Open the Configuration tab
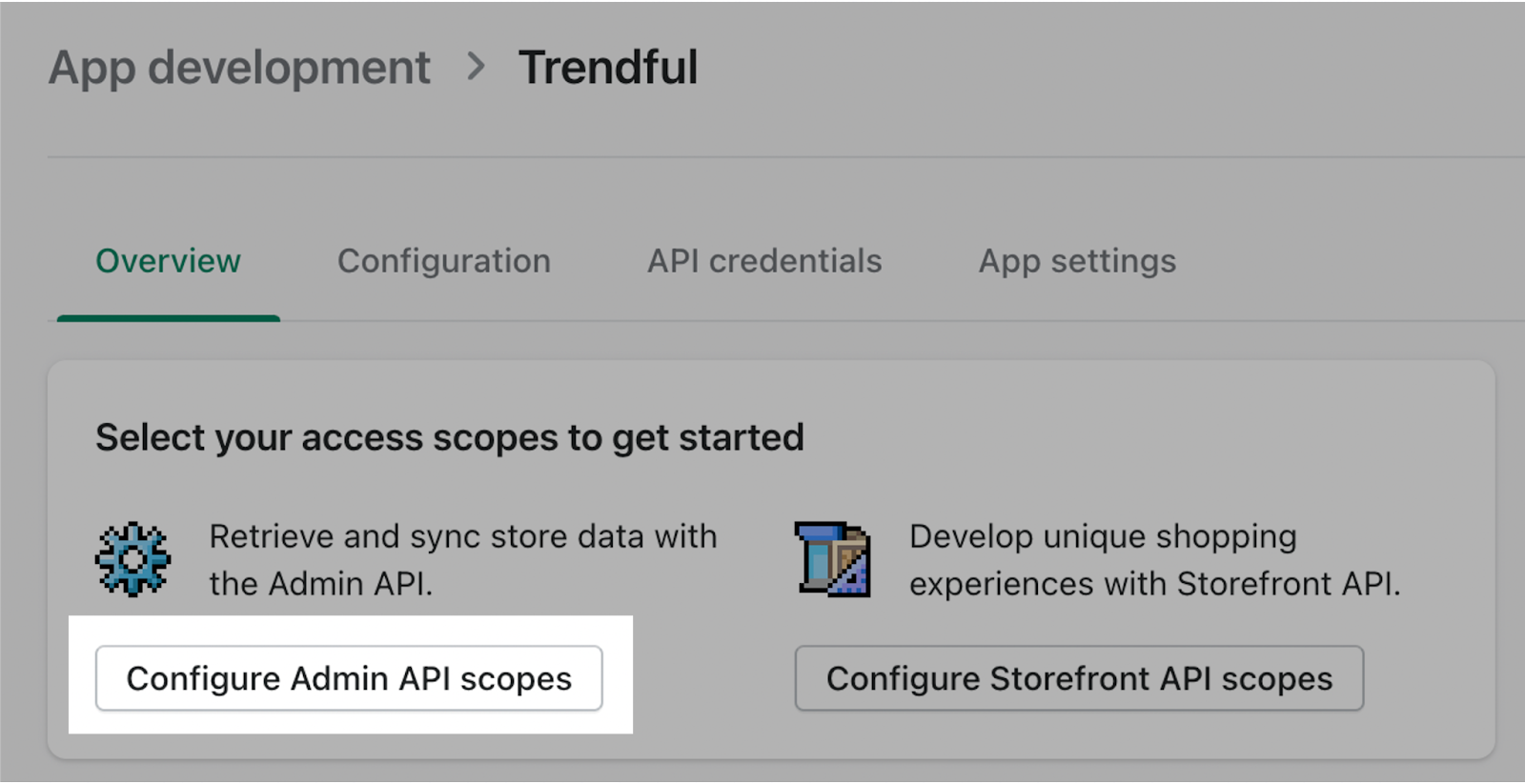 (x=443, y=261)
